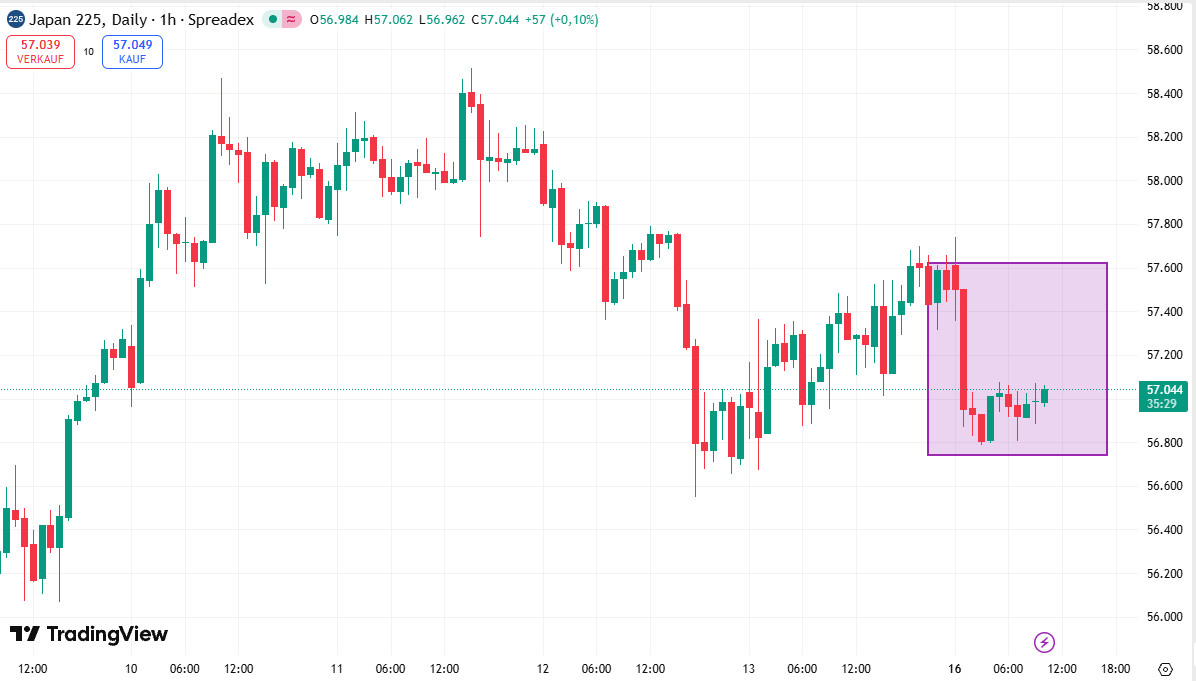
Task: Click the settings icon beside 18:00 label
Action: 1166,669
